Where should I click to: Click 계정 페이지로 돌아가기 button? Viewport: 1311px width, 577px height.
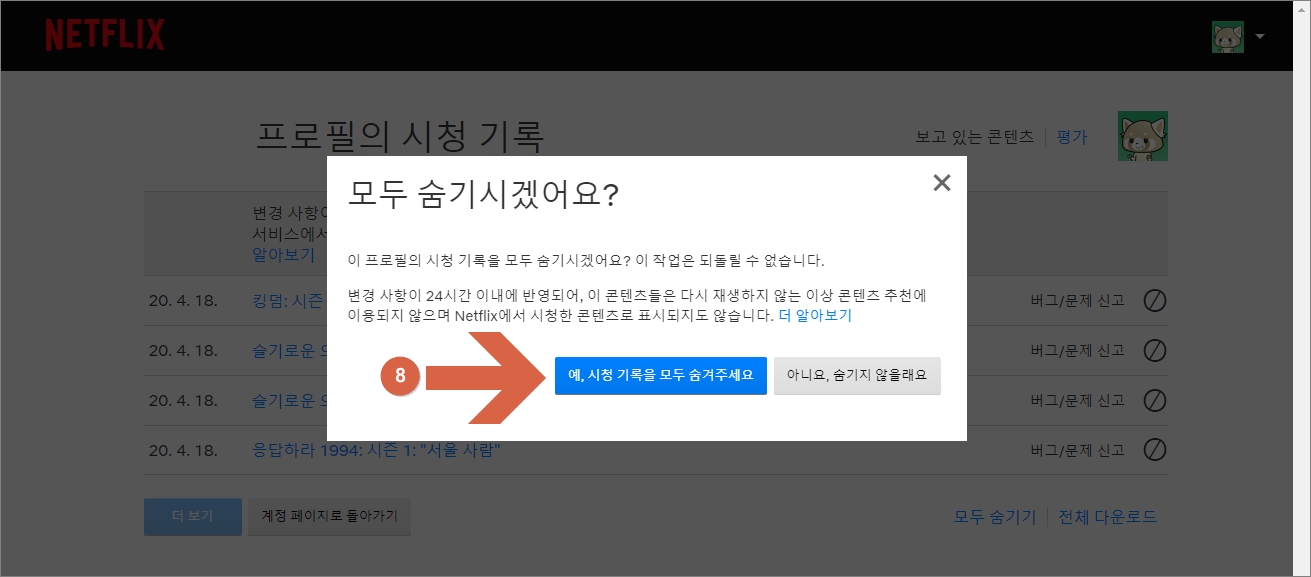click(329, 516)
